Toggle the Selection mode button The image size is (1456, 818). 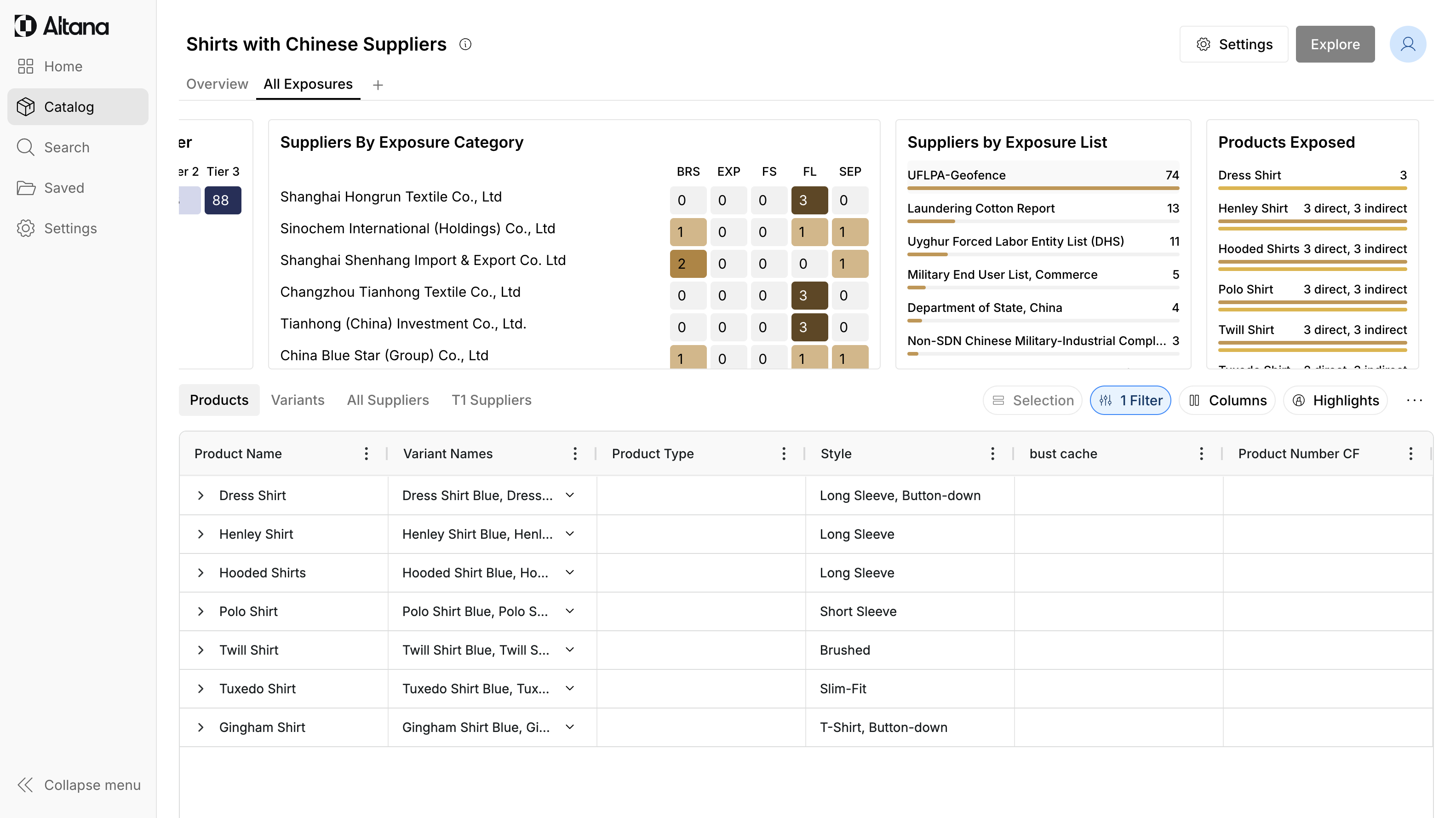tap(1032, 400)
